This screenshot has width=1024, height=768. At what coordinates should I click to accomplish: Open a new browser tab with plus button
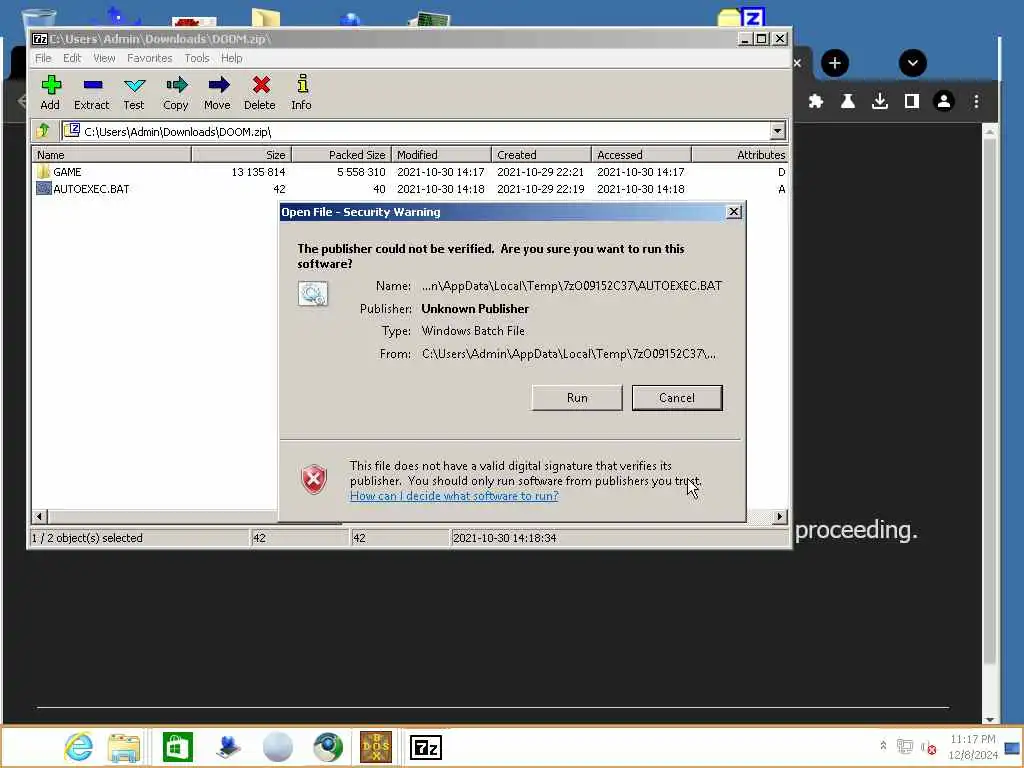[835, 63]
